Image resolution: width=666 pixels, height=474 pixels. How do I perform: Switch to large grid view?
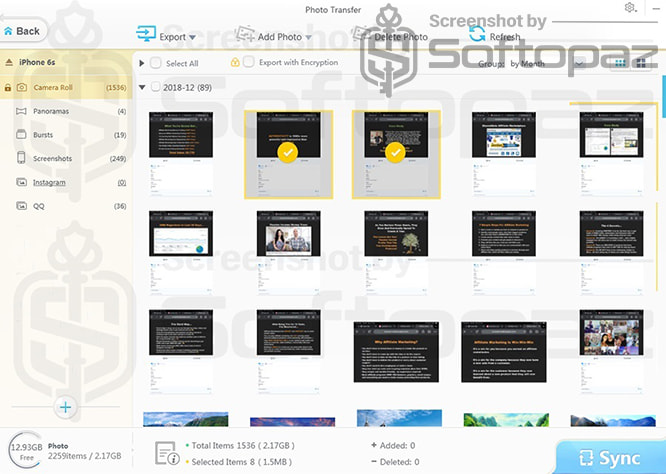(x=641, y=63)
